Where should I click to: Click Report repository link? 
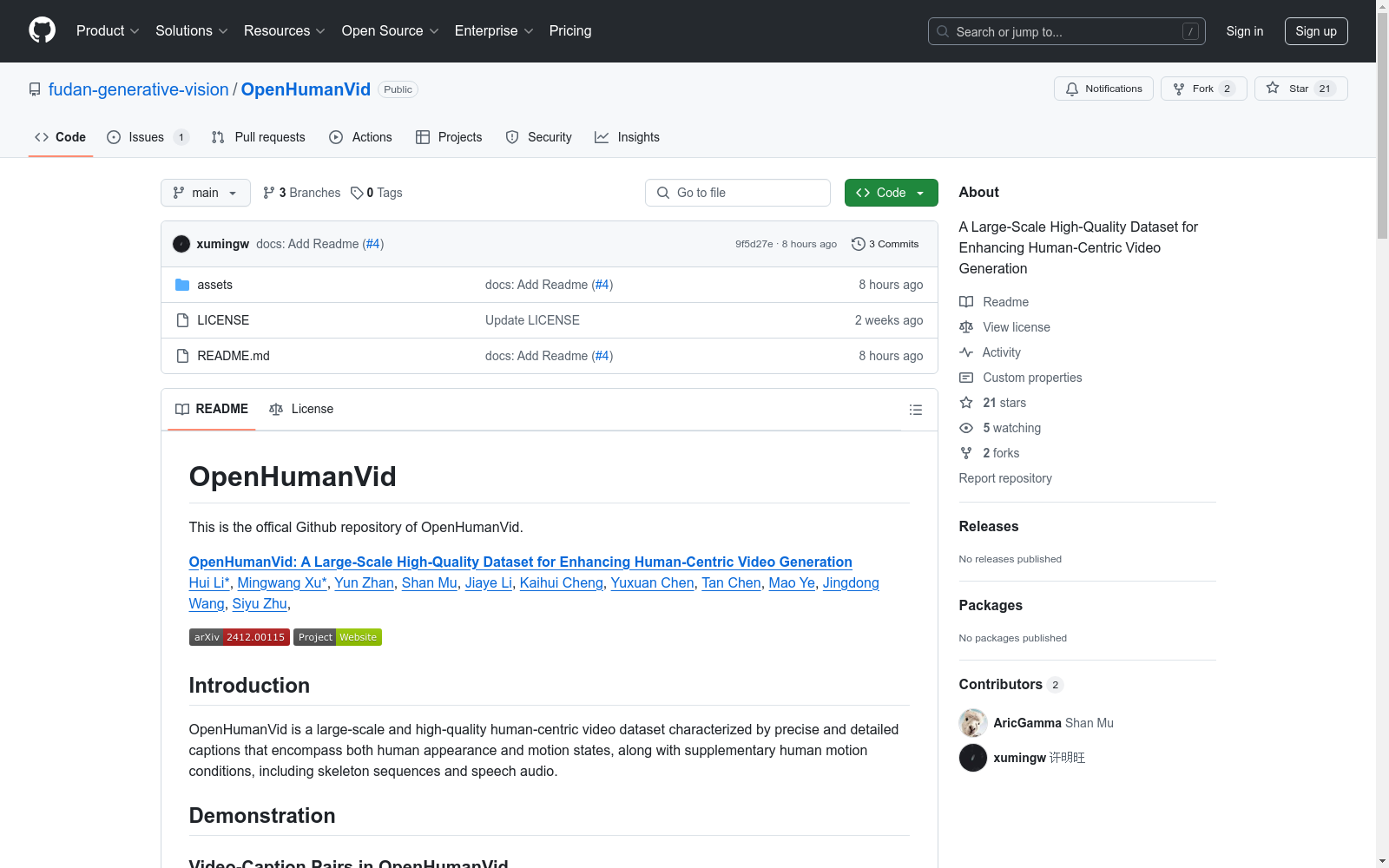1005,478
